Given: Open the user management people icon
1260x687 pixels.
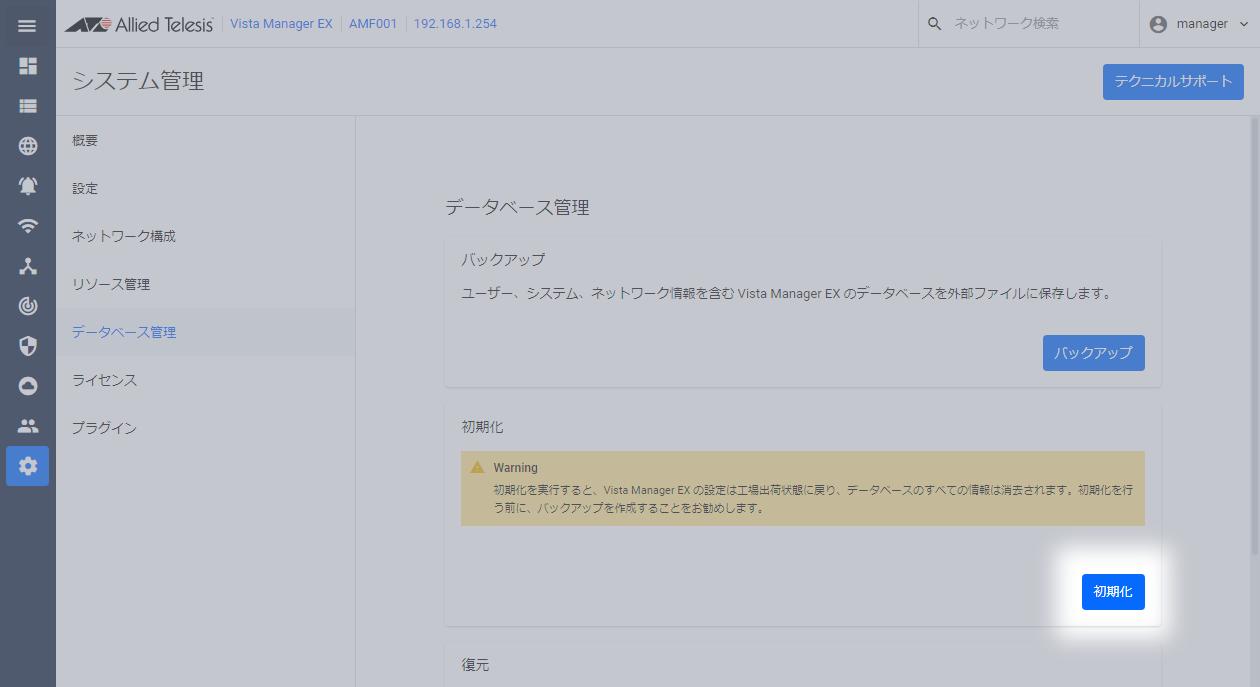Looking at the screenshot, I should (x=28, y=426).
